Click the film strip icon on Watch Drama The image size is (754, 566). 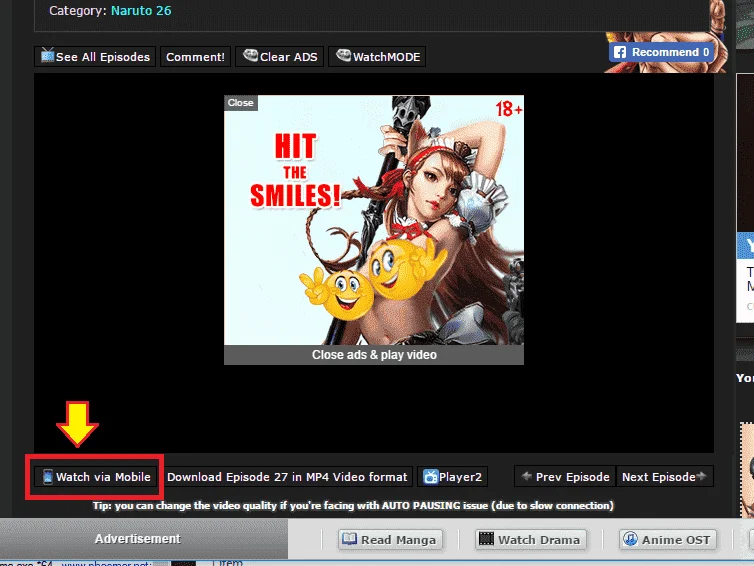click(x=486, y=539)
